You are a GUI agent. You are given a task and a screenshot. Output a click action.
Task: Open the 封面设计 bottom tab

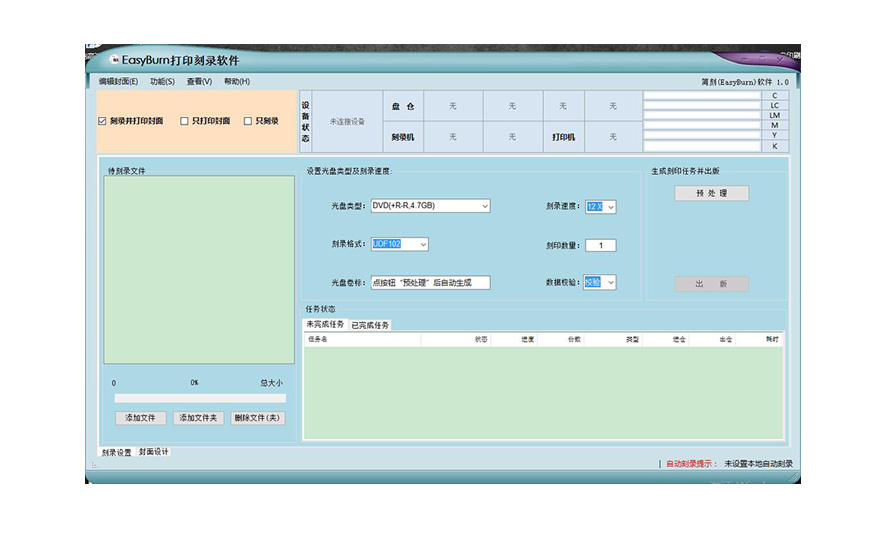coord(153,452)
